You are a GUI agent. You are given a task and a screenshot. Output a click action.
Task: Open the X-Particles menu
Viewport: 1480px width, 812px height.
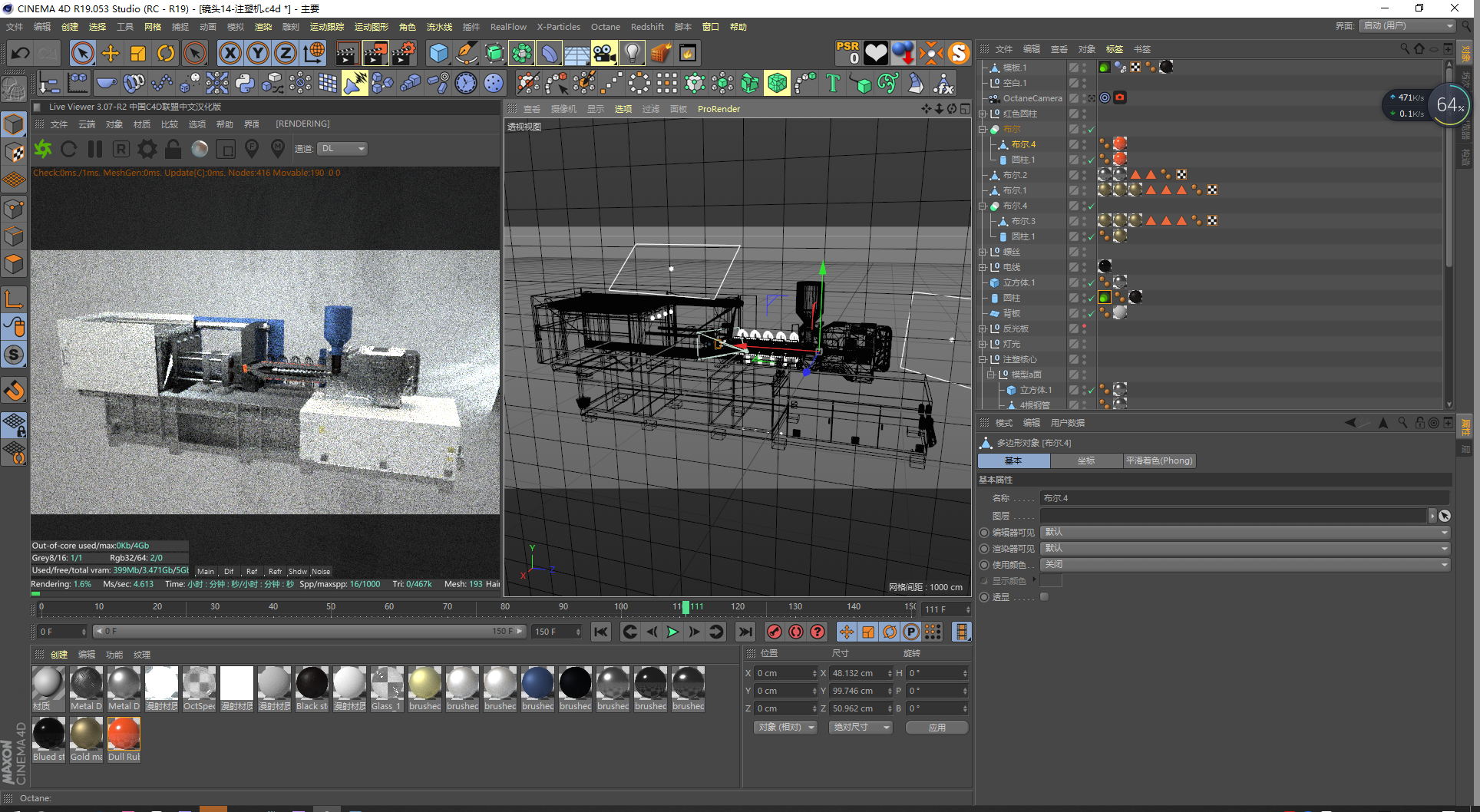pyautogui.click(x=558, y=27)
